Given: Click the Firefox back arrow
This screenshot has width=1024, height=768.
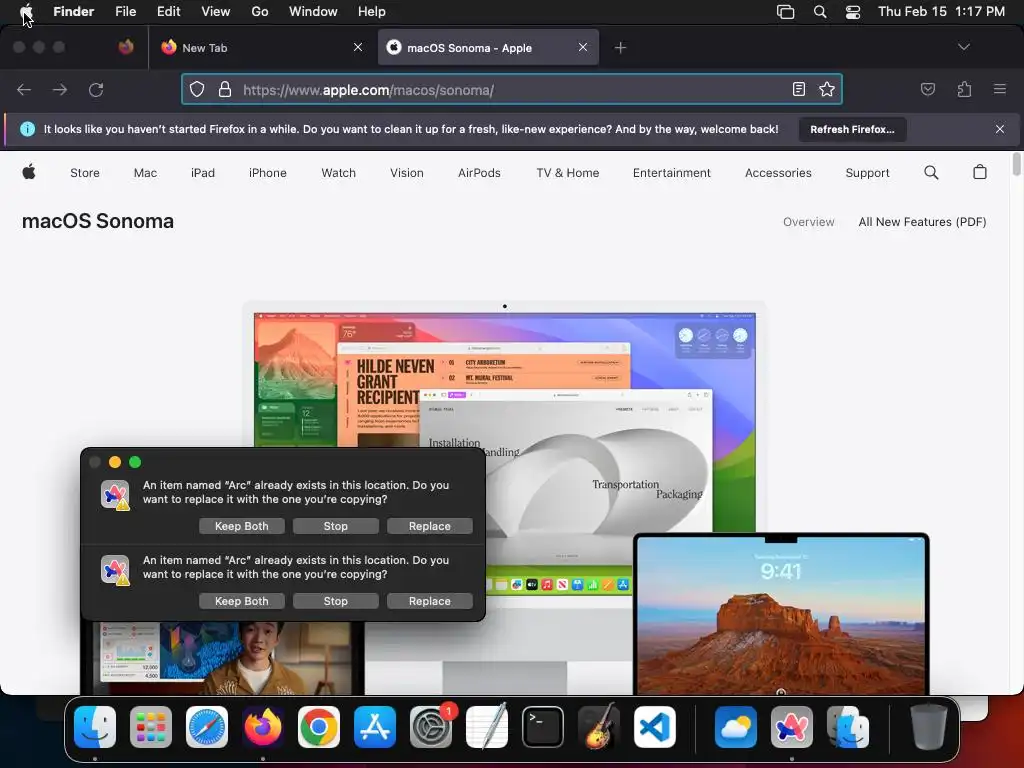Looking at the screenshot, I should point(24,89).
